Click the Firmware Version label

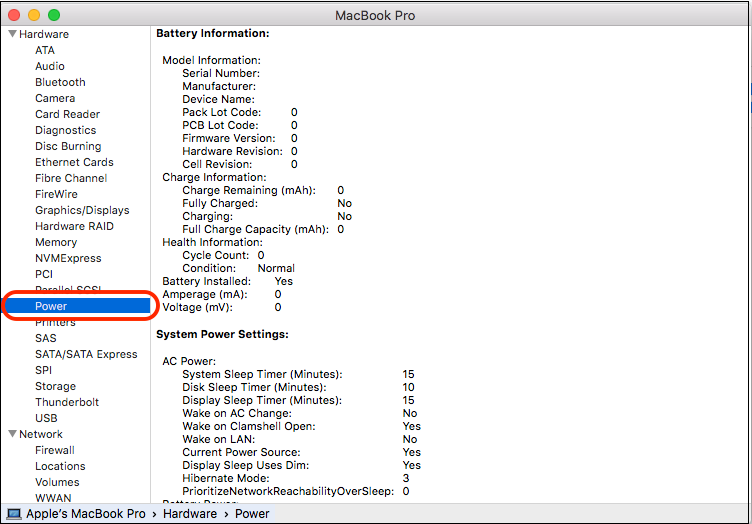pos(228,138)
